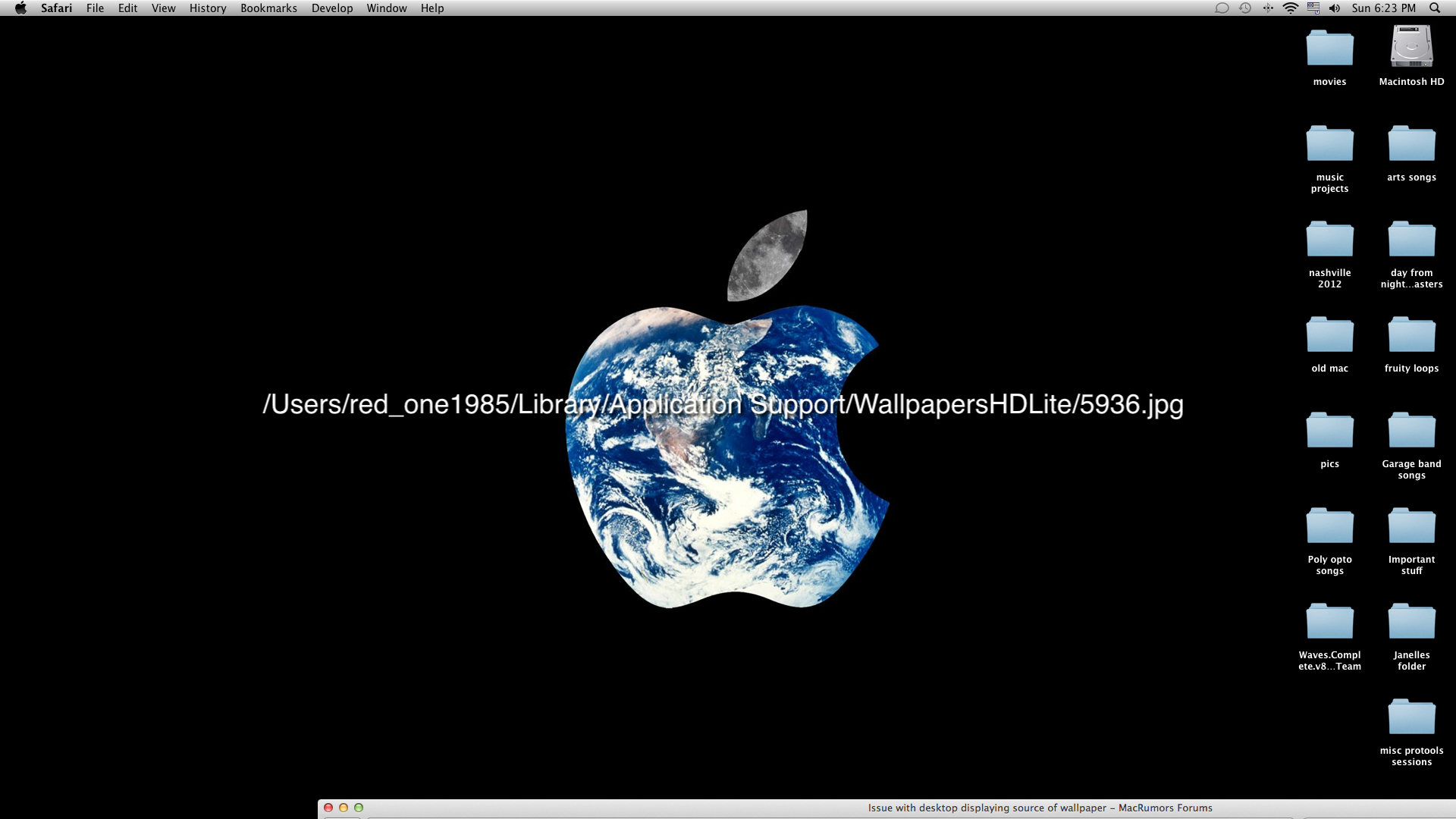Open the File menu
This screenshot has width=1456, height=819.
coord(95,8)
